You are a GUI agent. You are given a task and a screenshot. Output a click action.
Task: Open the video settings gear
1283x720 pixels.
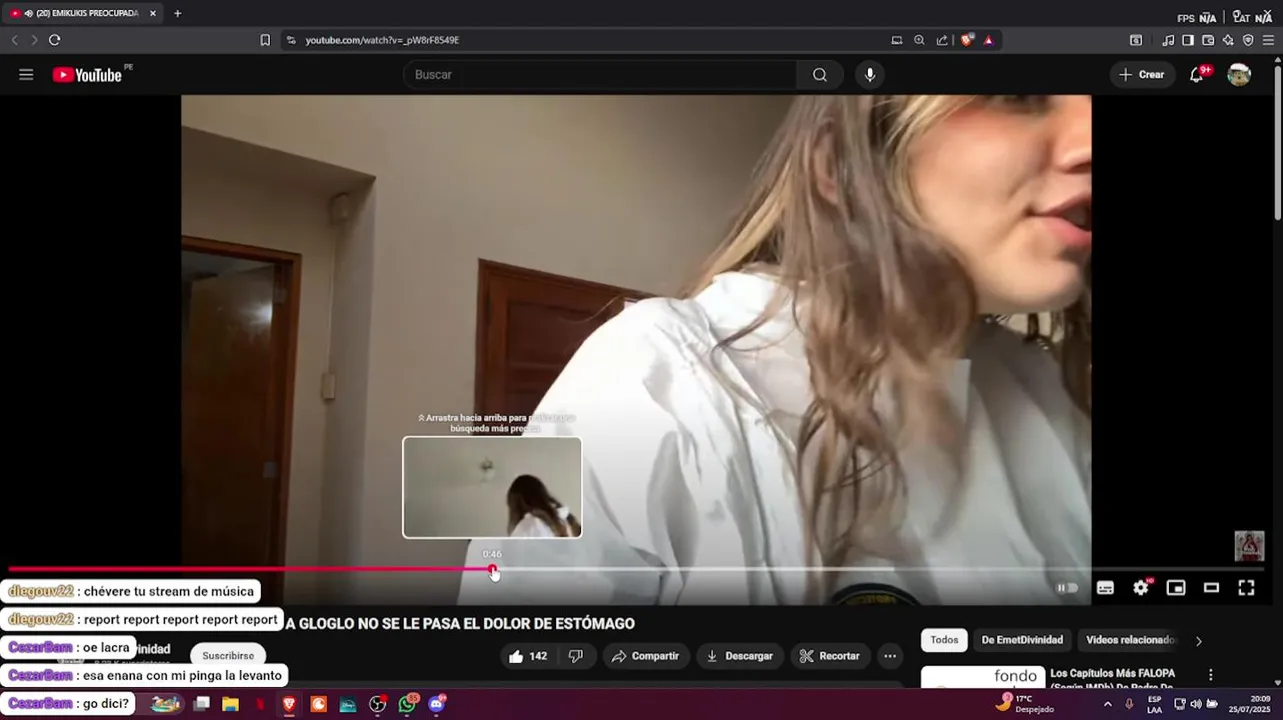1141,588
